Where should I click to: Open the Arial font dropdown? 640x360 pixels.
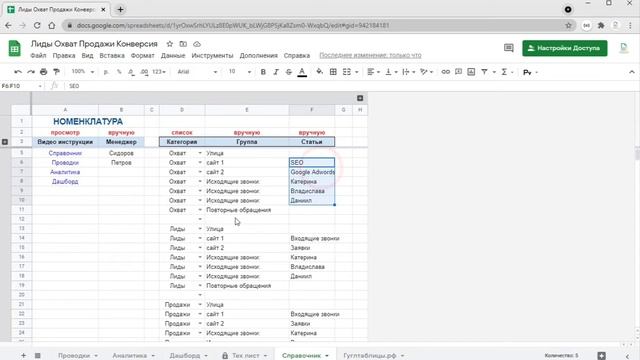pos(197,72)
